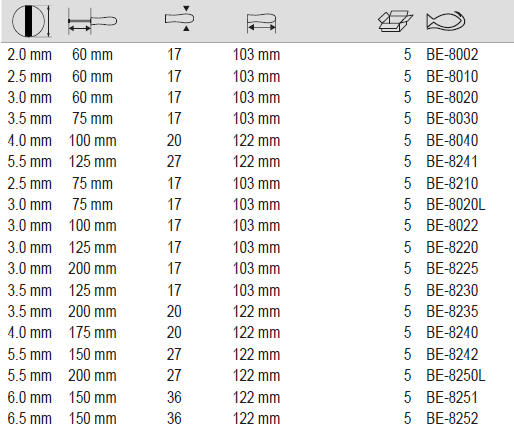
Task: Click the blade tip width icon
Action: pos(31,21)
